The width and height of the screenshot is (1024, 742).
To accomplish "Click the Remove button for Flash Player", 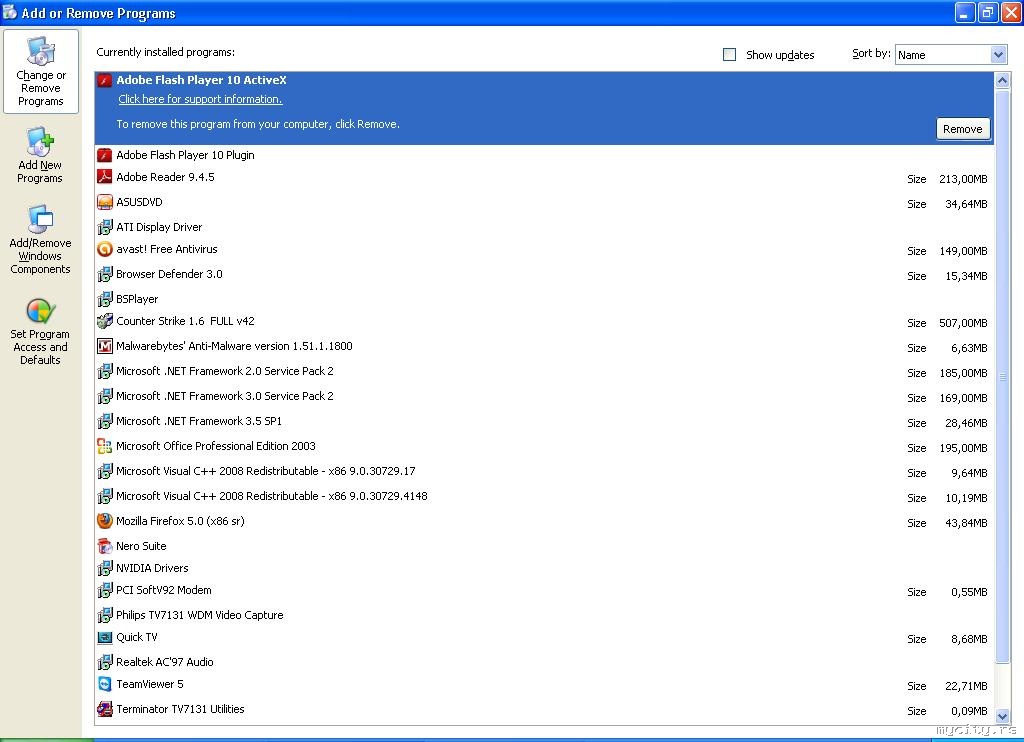I will click(962, 129).
